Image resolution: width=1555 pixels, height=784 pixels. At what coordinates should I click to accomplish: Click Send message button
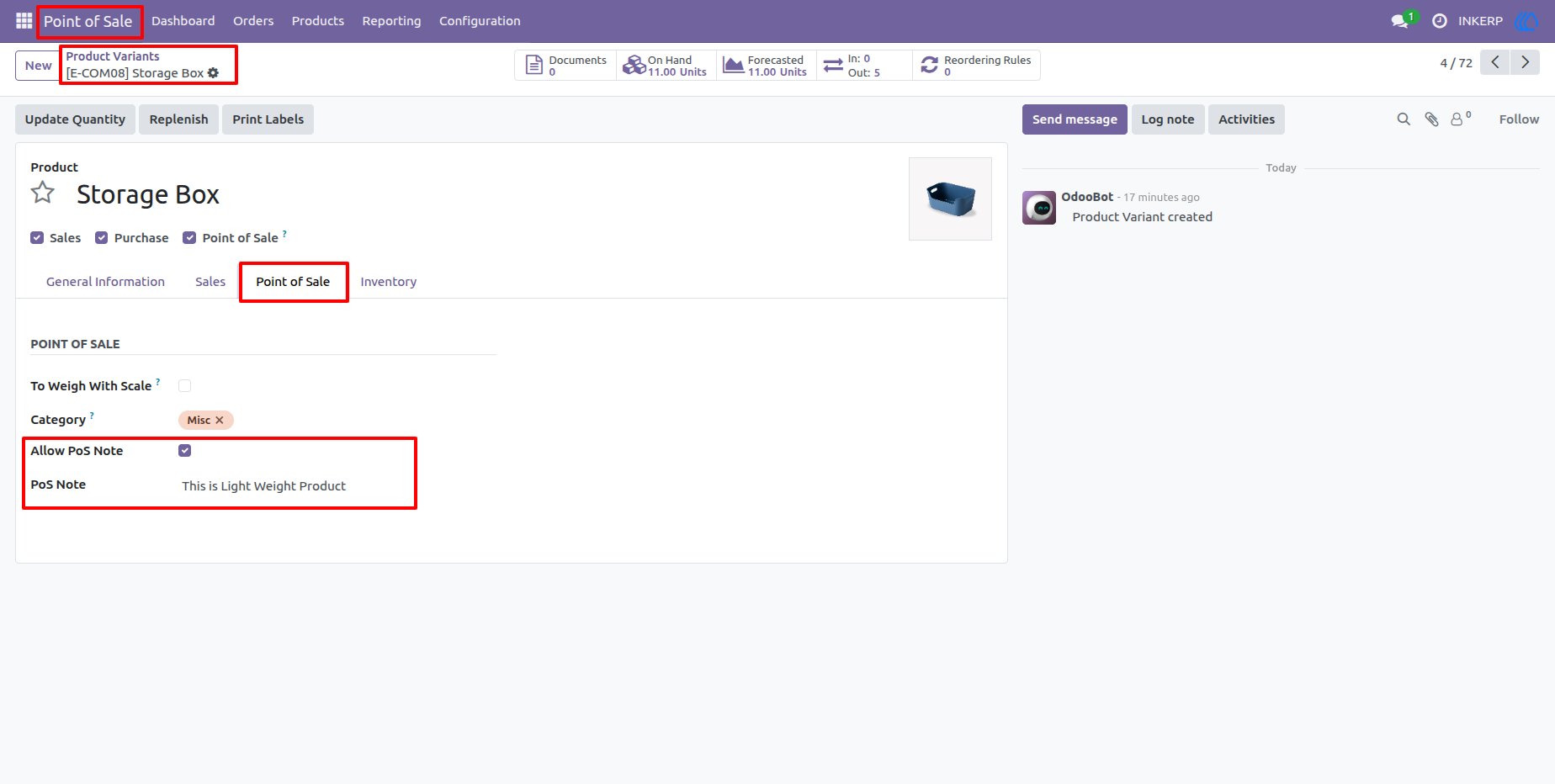(x=1075, y=119)
